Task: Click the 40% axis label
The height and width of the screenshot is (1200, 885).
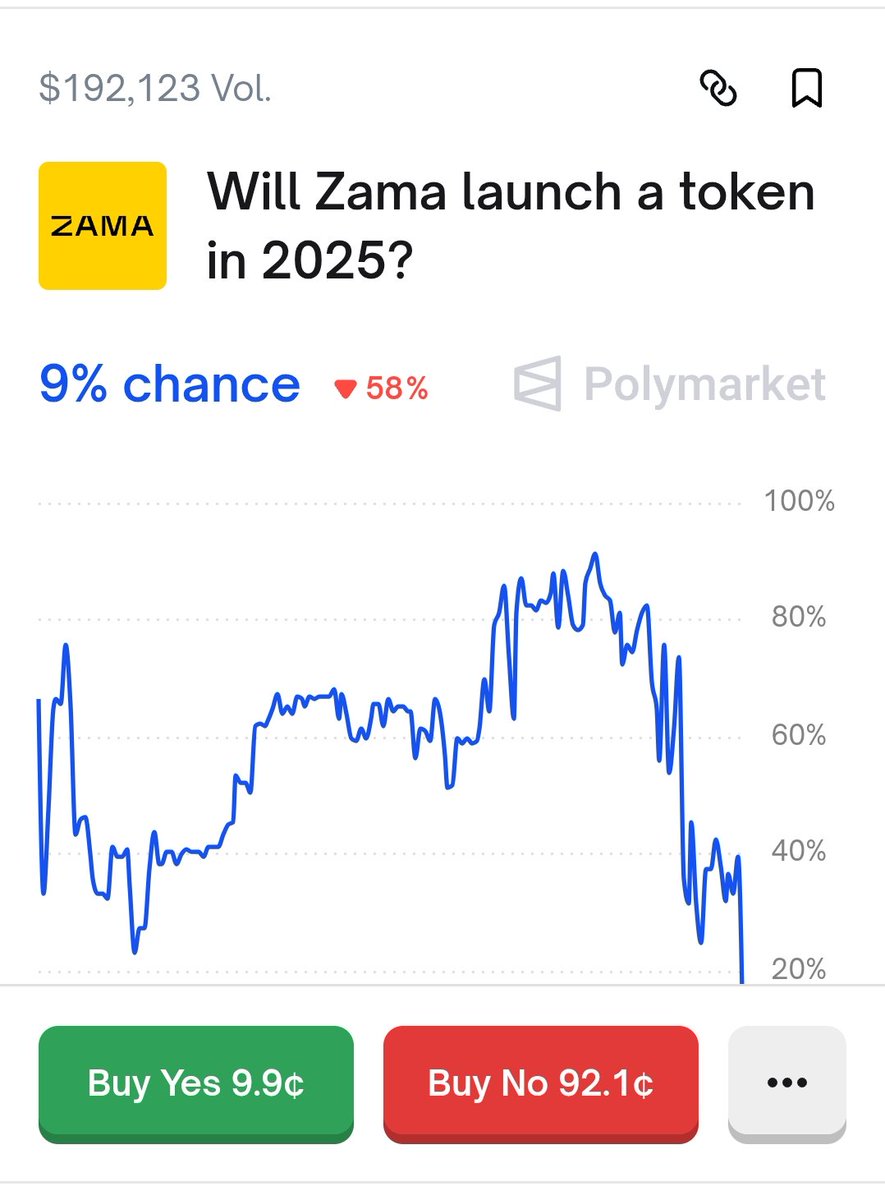Action: [x=799, y=852]
